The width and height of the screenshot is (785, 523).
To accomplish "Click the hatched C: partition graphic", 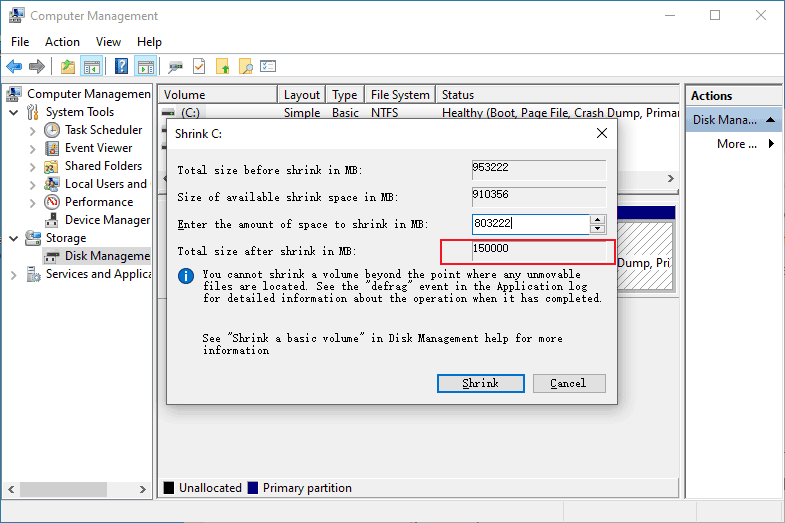I will 645,255.
